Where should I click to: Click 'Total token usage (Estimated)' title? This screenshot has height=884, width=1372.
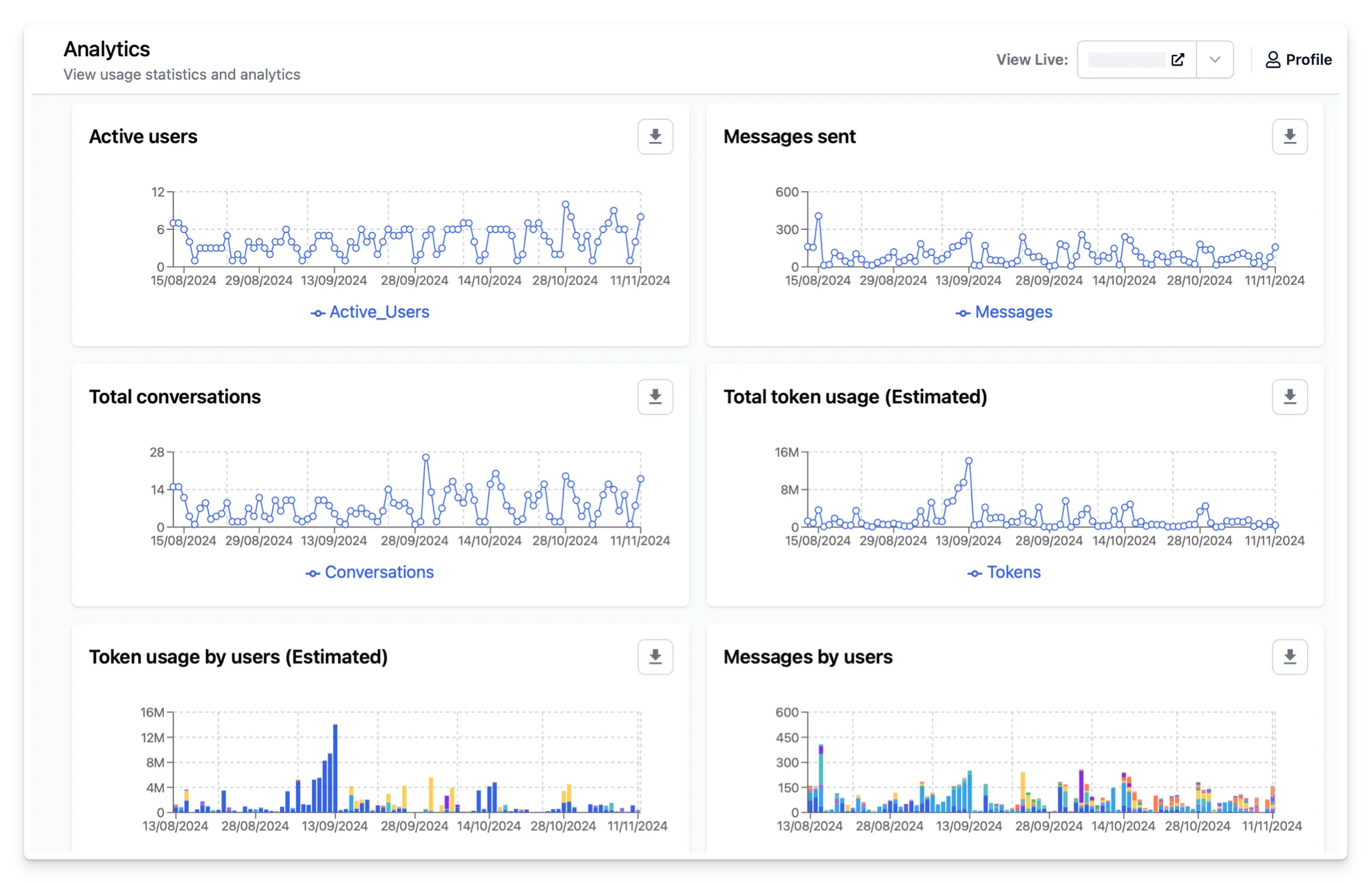click(x=855, y=397)
